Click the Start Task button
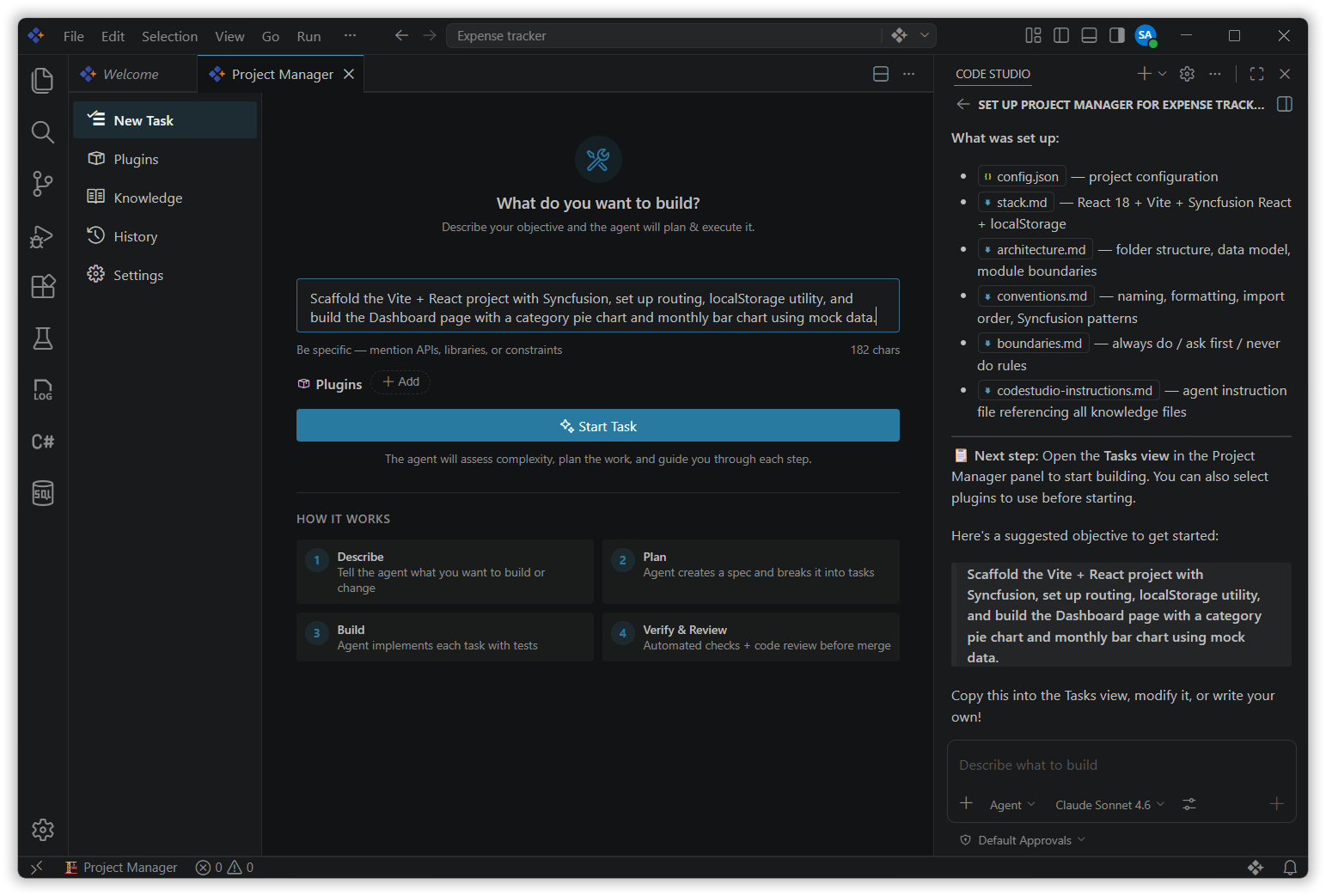1326x896 pixels. (598, 425)
